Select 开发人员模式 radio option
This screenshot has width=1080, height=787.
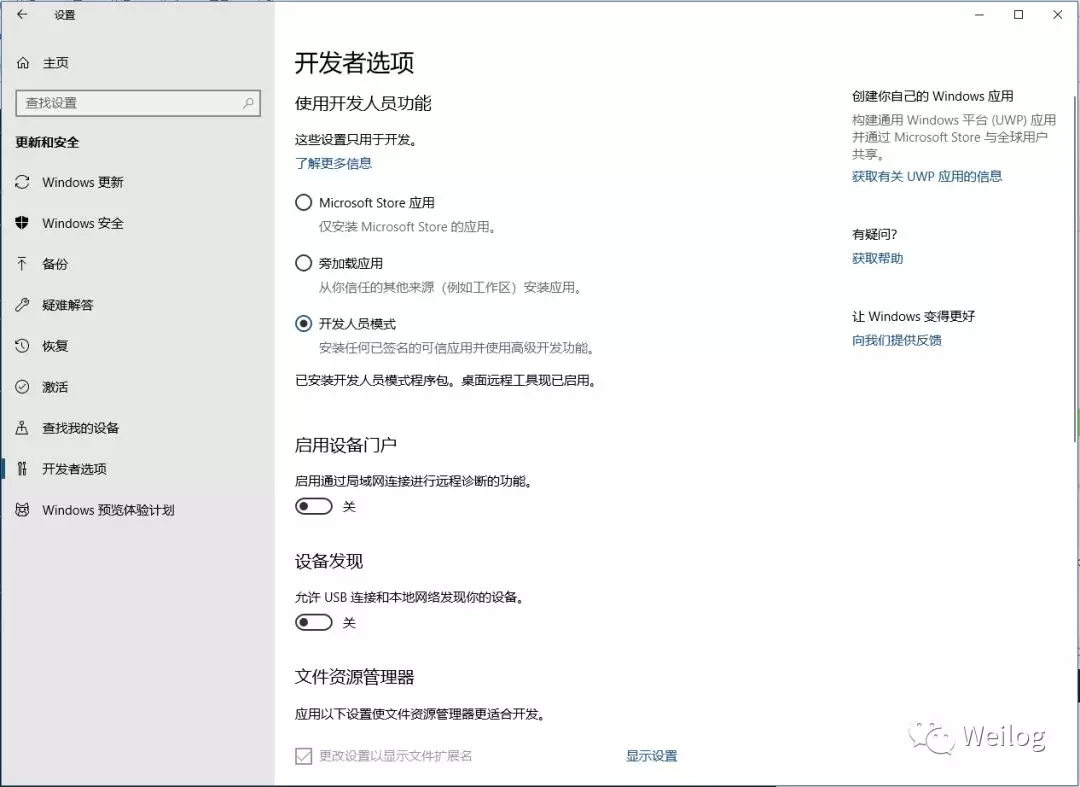click(x=303, y=324)
